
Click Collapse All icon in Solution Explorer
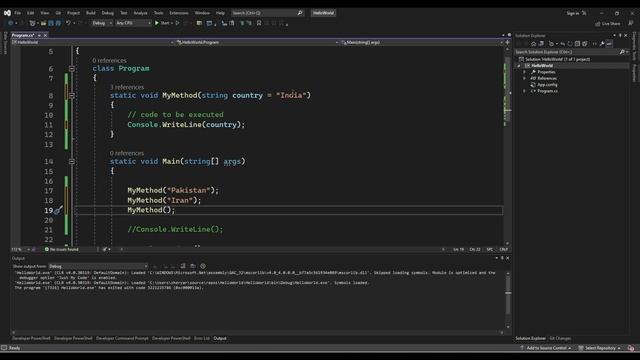(577, 44)
